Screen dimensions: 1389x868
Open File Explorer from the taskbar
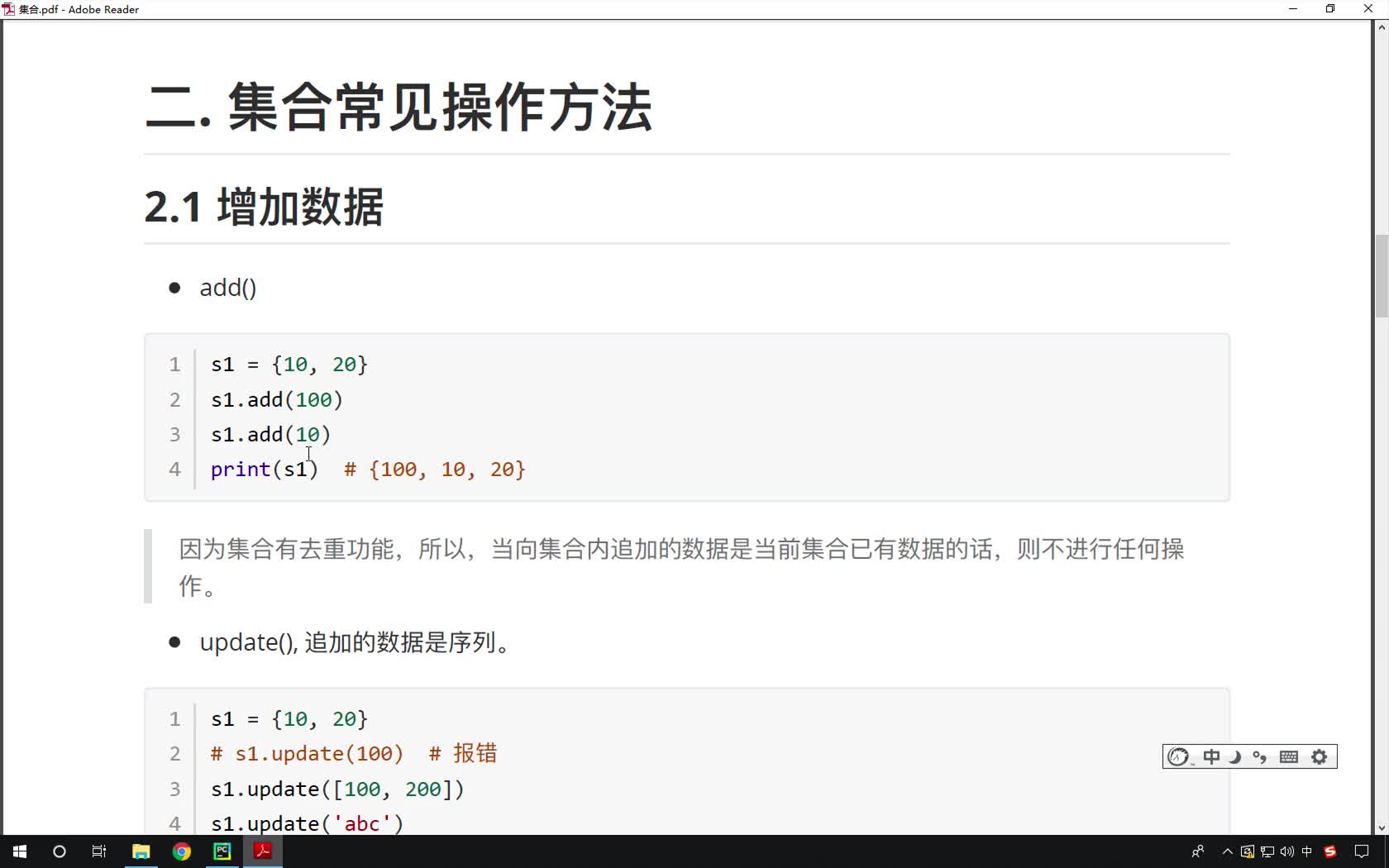point(141,851)
